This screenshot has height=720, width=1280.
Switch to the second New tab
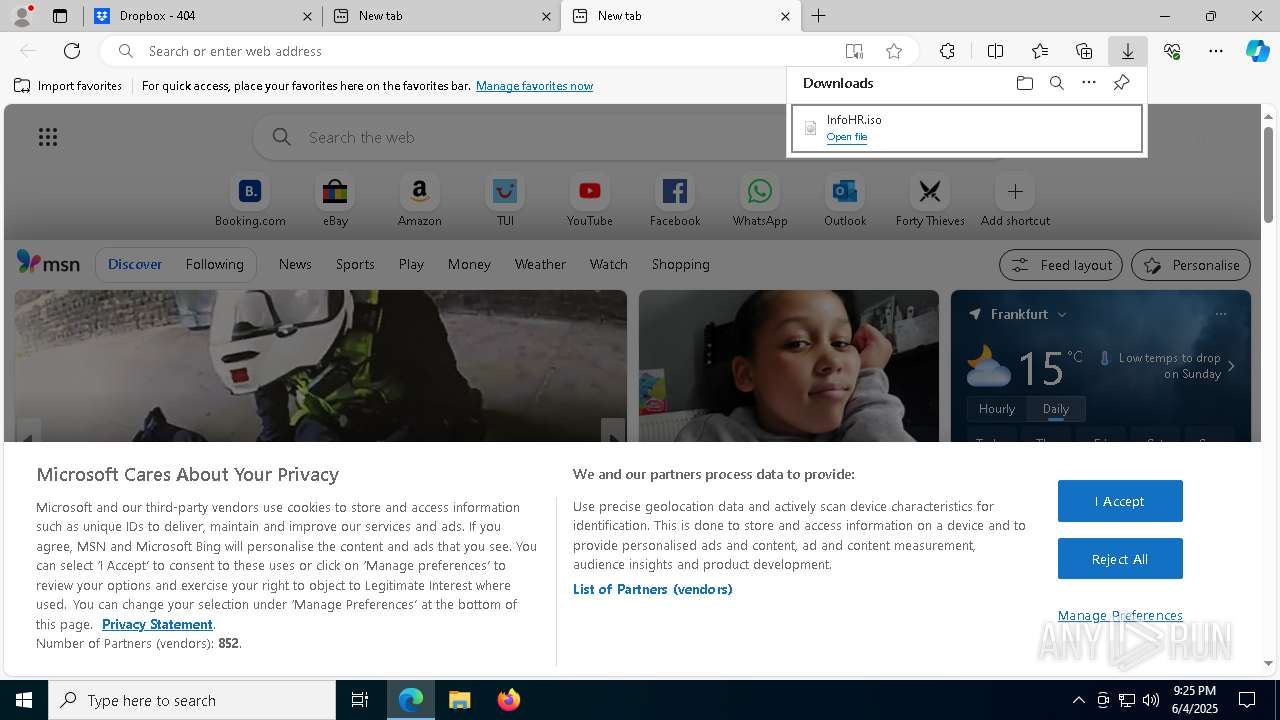pyautogui.click(x=680, y=16)
